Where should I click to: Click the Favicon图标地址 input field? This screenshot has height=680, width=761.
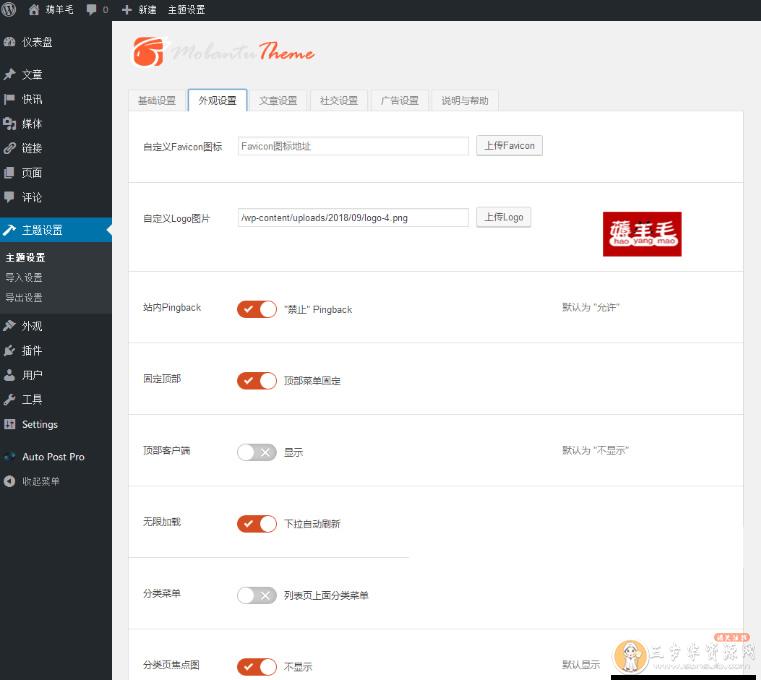point(352,146)
